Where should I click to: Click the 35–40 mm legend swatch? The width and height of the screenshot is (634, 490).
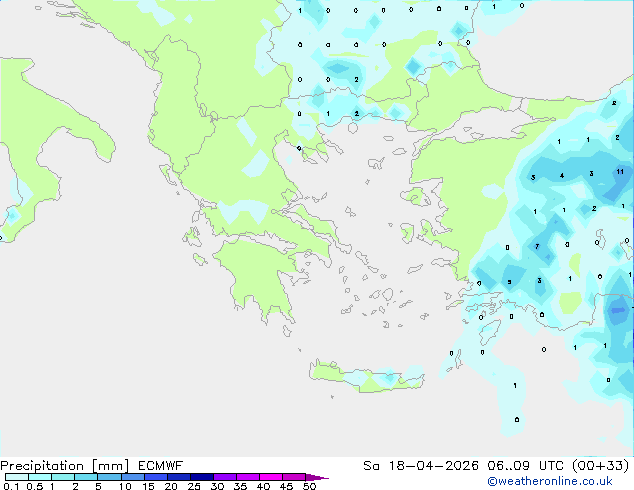tap(247, 477)
